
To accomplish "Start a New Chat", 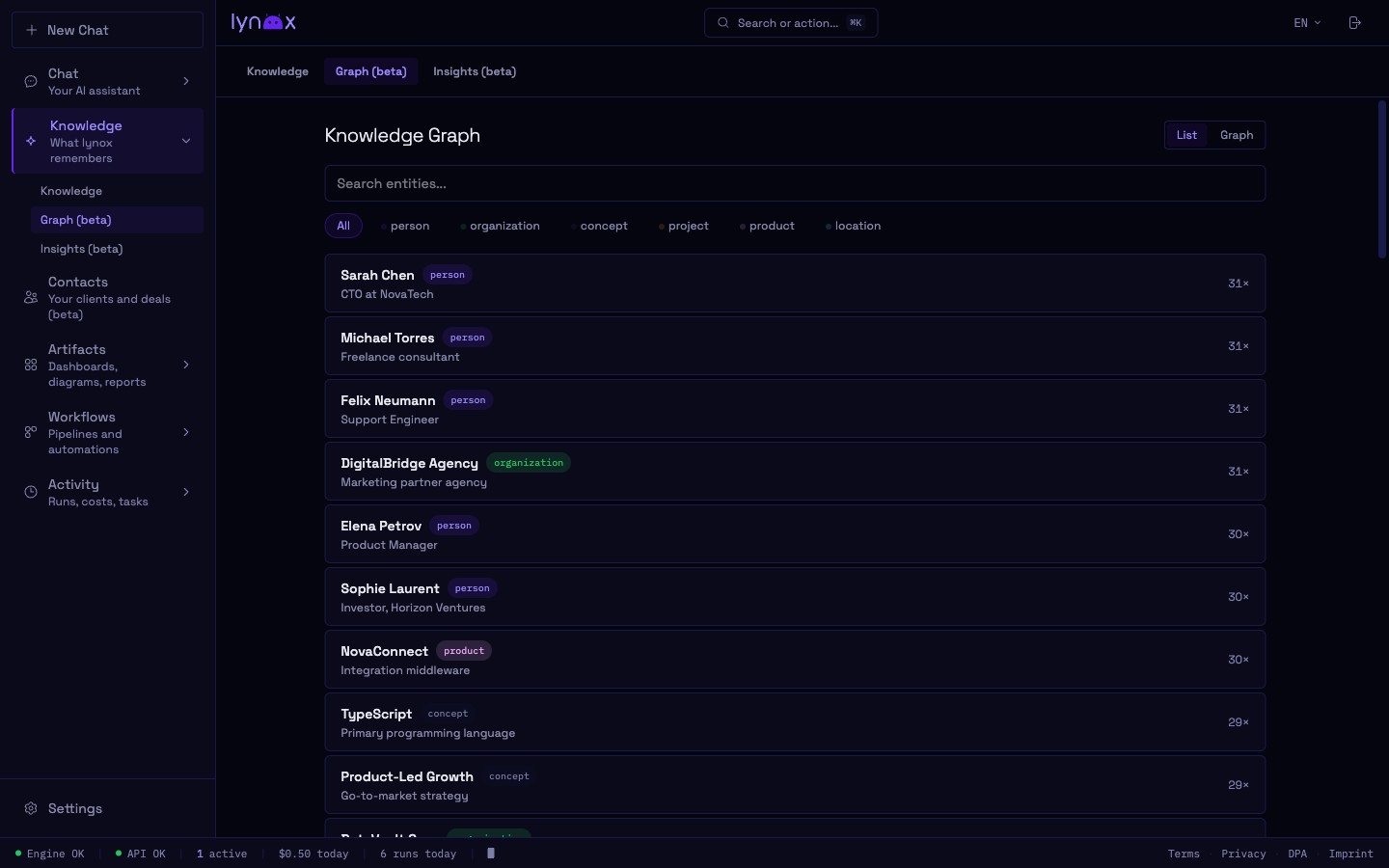I will [x=107, y=30].
